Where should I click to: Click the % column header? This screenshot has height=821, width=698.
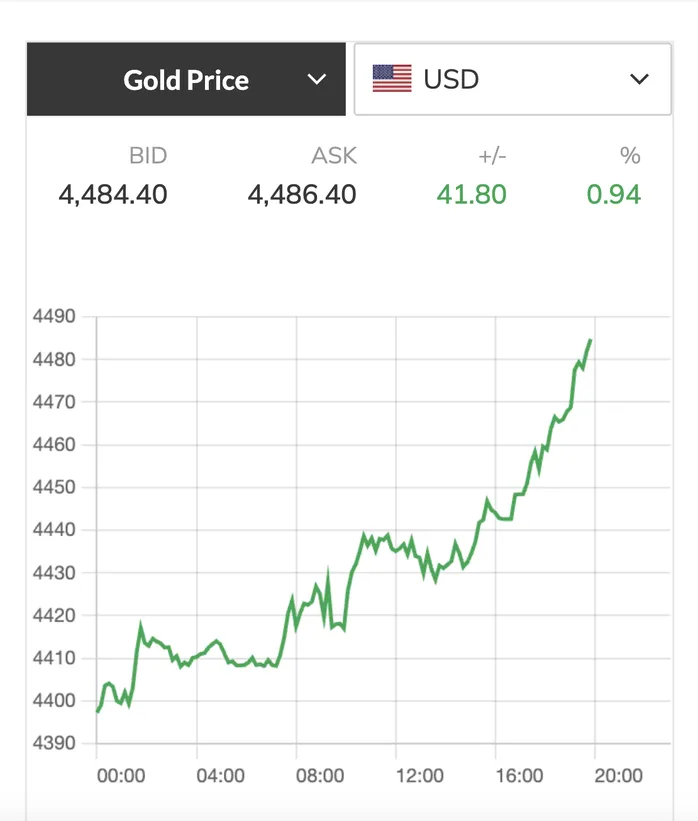pyautogui.click(x=630, y=156)
